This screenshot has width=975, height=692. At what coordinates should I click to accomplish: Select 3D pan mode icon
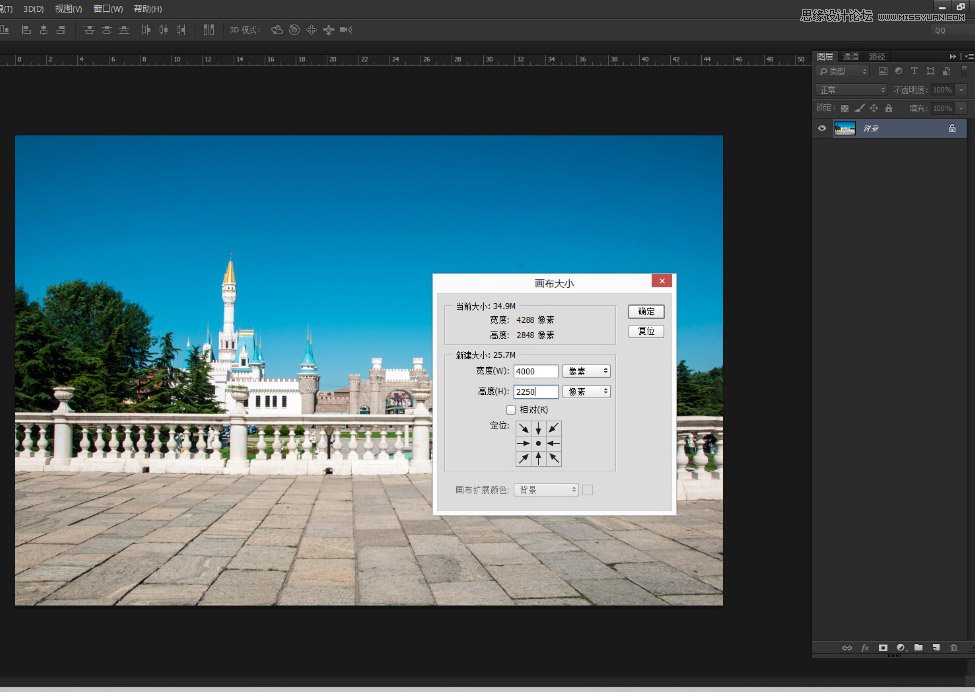[x=311, y=29]
